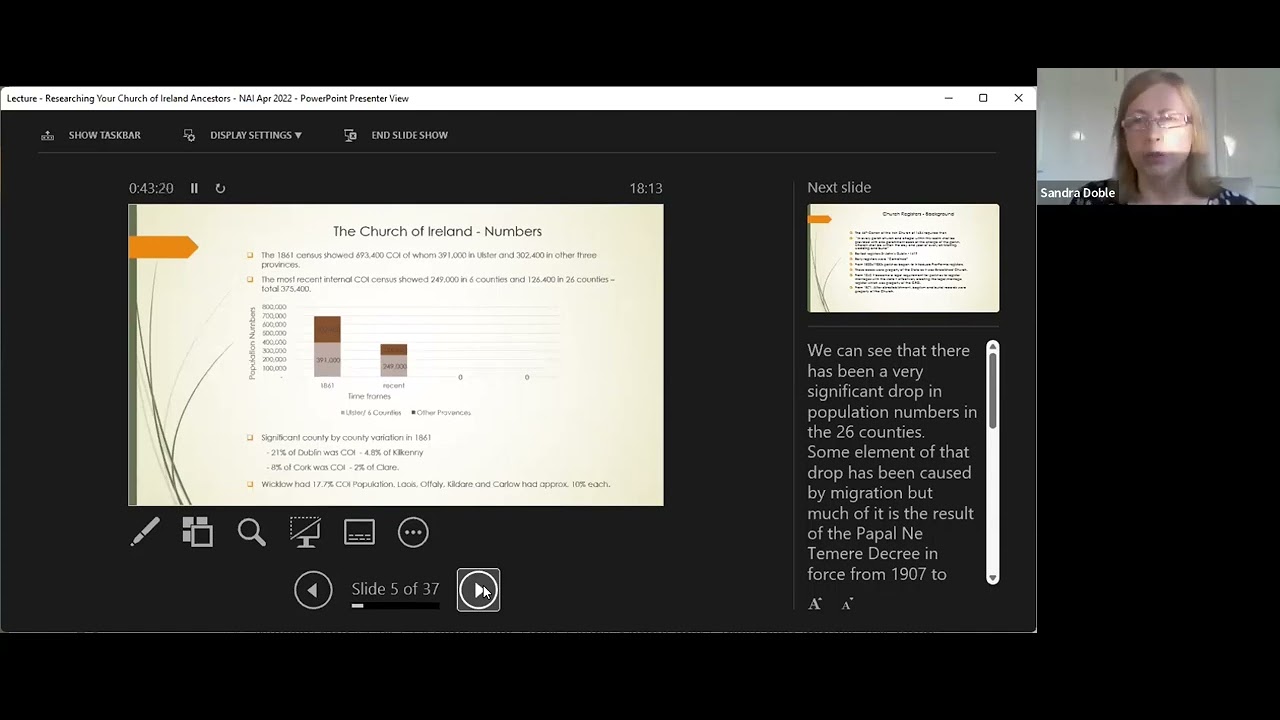Toggle black or unblack slide show
Screen dimensions: 1280x720
pyautogui.click(x=305, y=532)
